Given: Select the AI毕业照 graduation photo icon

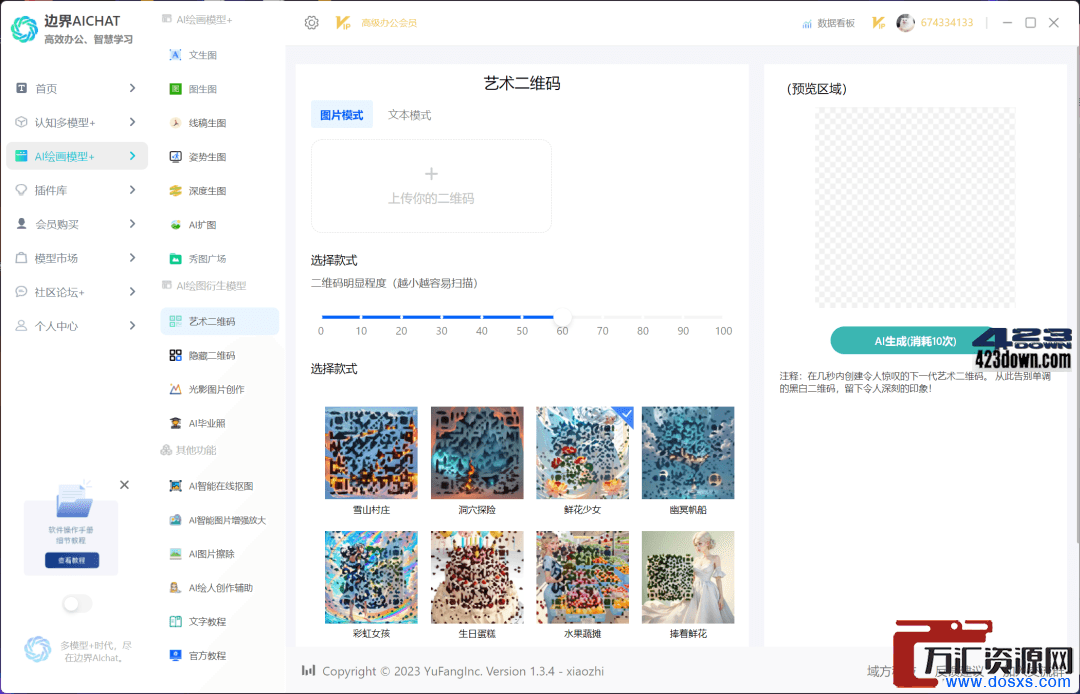Looking at the screenshot, I should pyautogui.click(x=175, y=423).
